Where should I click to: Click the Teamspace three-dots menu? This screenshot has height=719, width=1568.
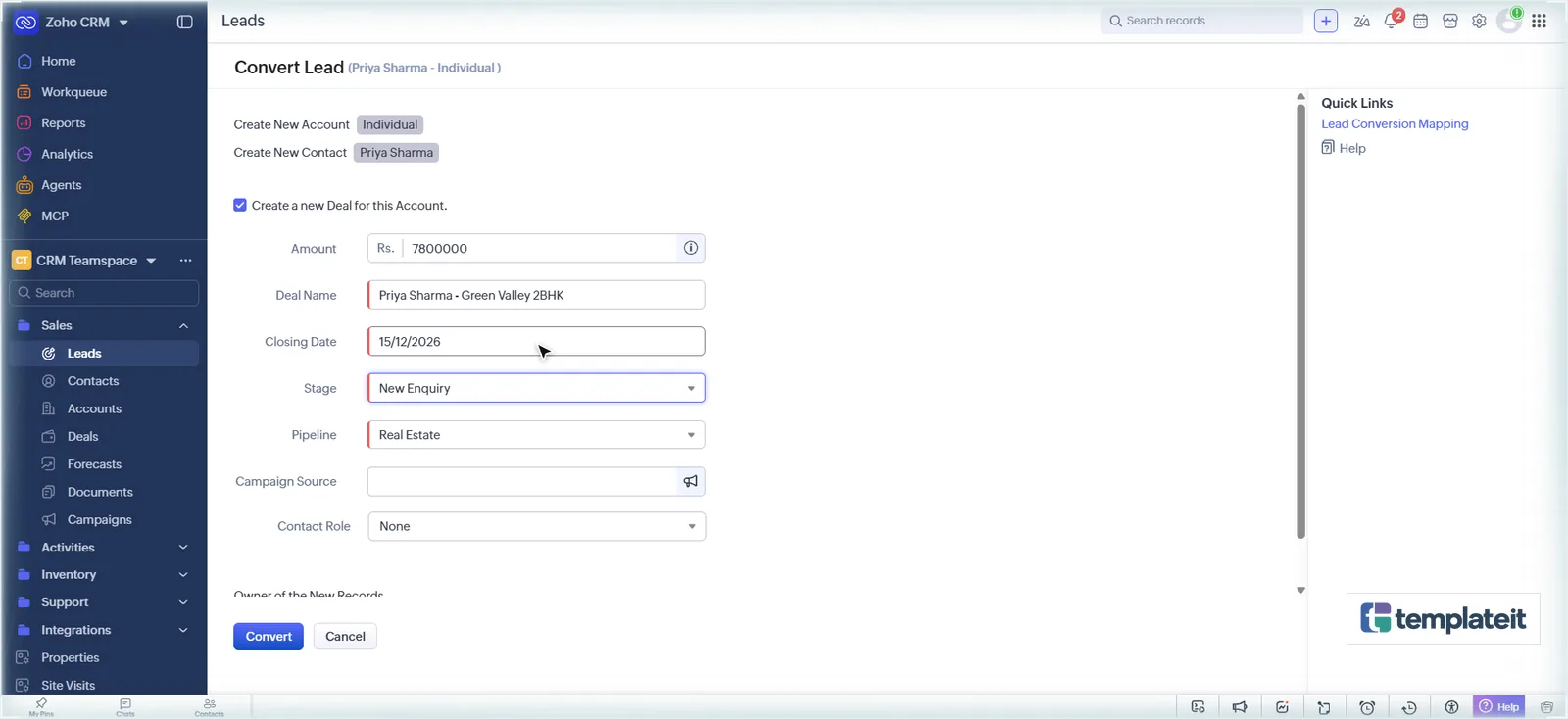[x=185, y=261]
